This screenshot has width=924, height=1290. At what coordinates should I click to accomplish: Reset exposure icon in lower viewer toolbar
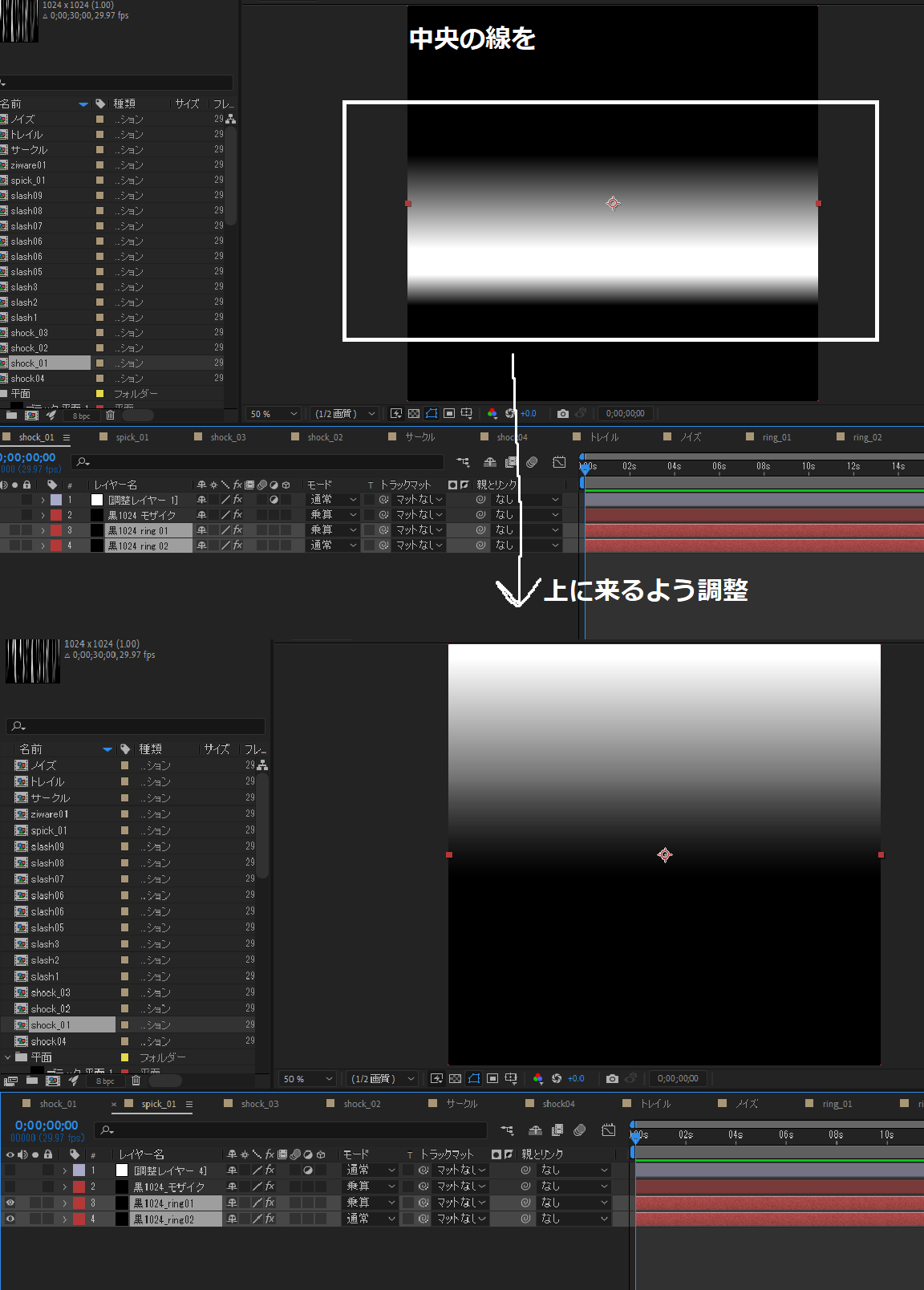pyautogui.click(x=557, y=1078)
